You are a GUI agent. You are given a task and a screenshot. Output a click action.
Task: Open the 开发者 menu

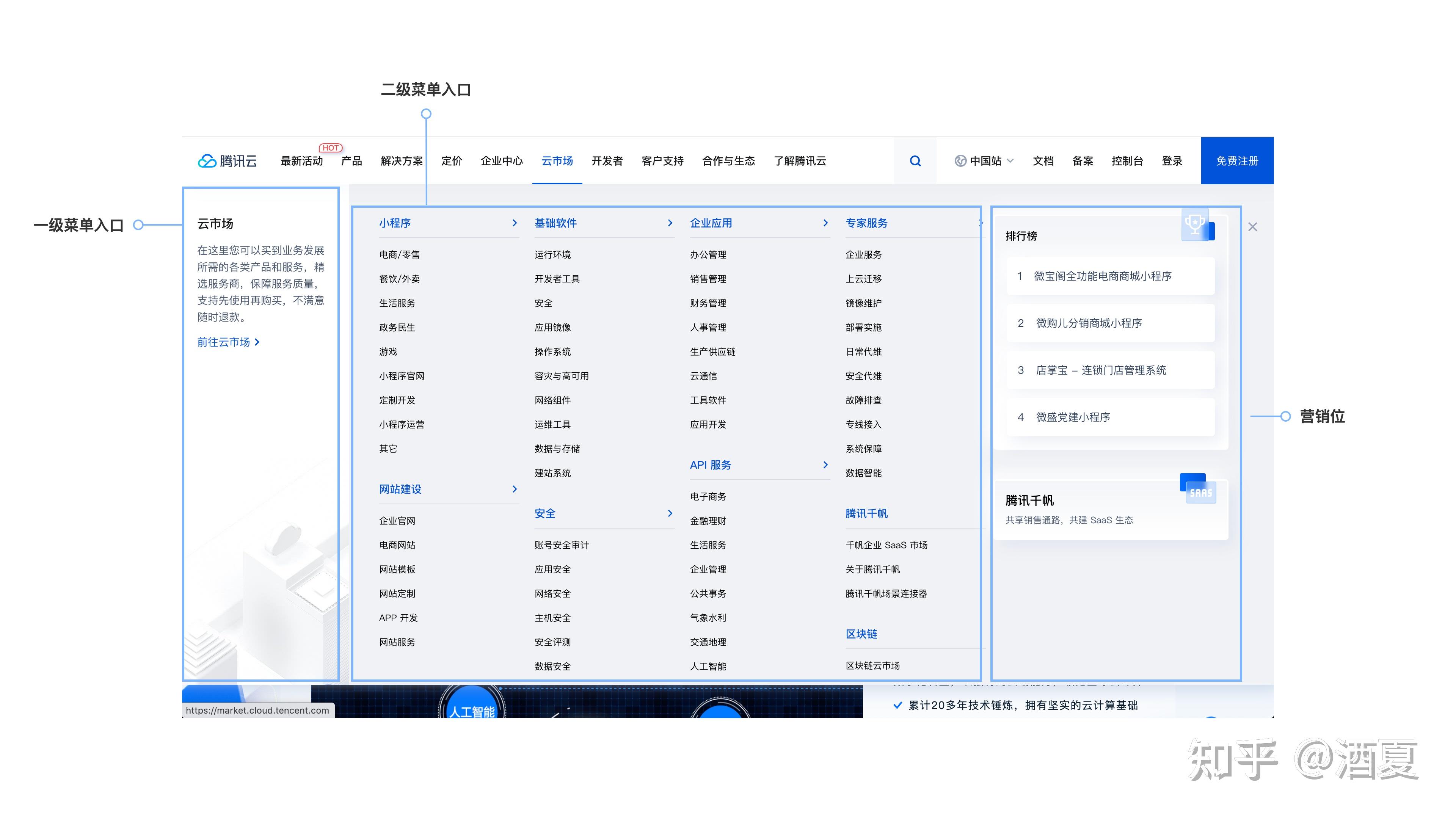(x=607, y=161)
